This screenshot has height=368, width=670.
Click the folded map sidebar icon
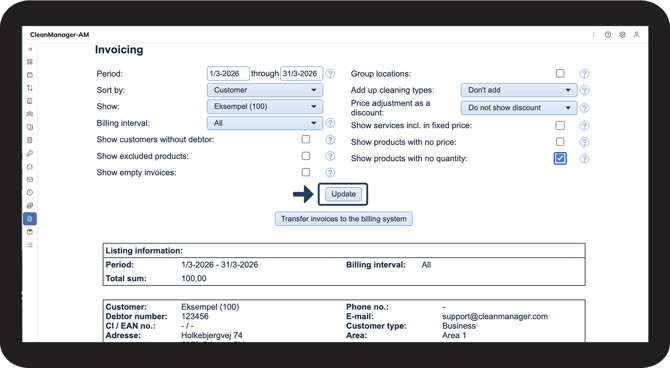(30, 127)
